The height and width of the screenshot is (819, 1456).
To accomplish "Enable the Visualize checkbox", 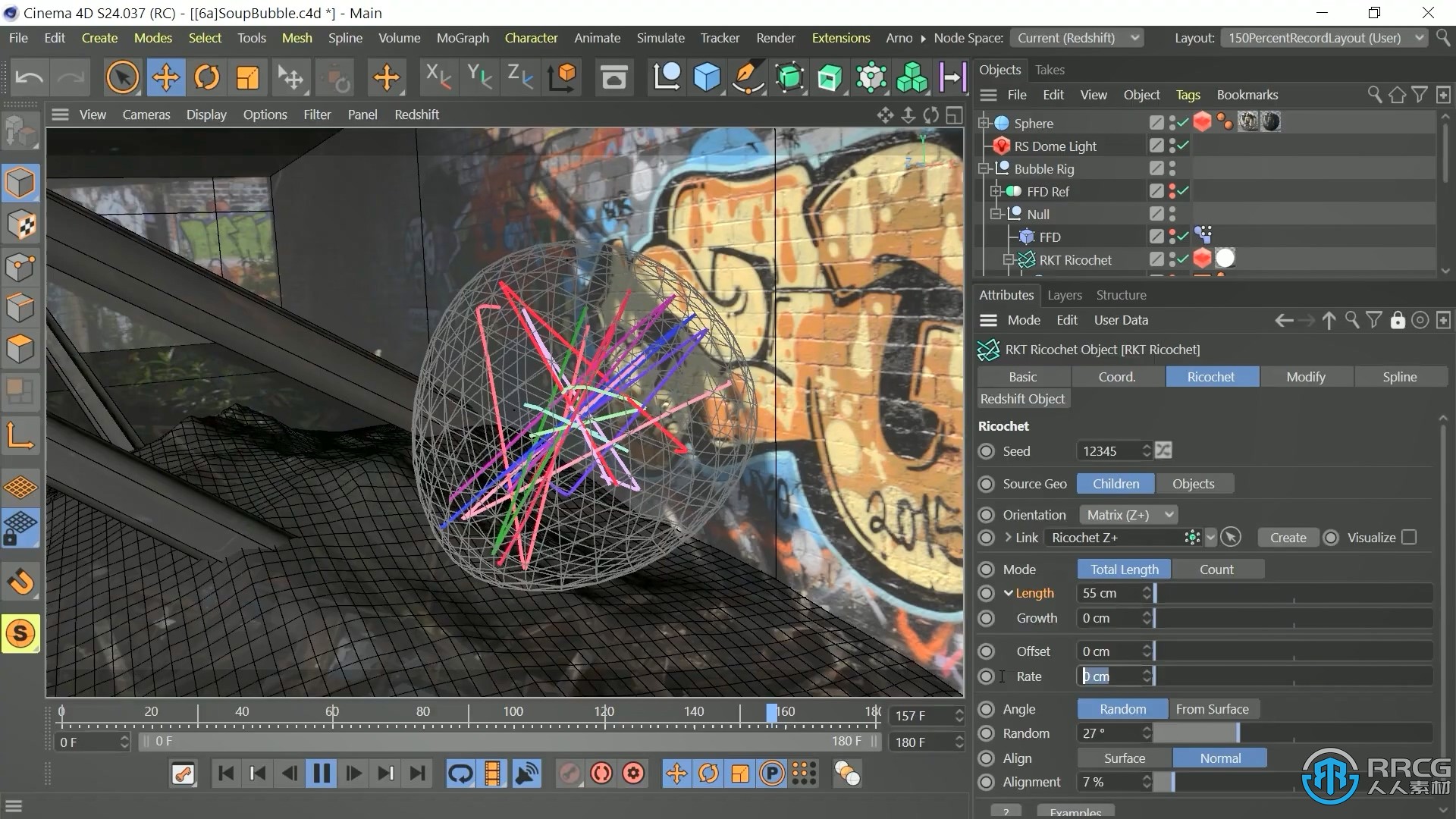I will pyautogui.click(x=1409, y=537).
